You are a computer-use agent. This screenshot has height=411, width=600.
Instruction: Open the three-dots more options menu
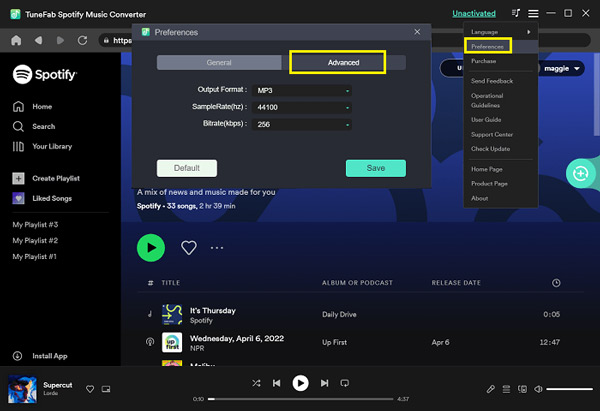tap(217, 248)
